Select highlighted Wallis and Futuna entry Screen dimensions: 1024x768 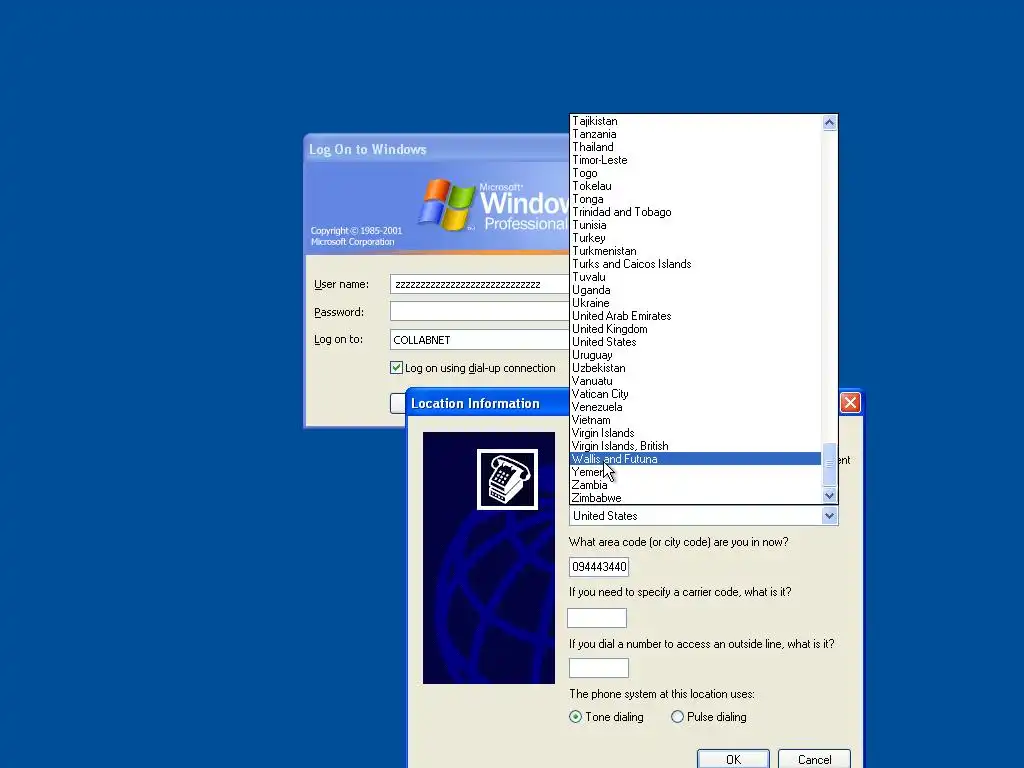pos(696,459)
